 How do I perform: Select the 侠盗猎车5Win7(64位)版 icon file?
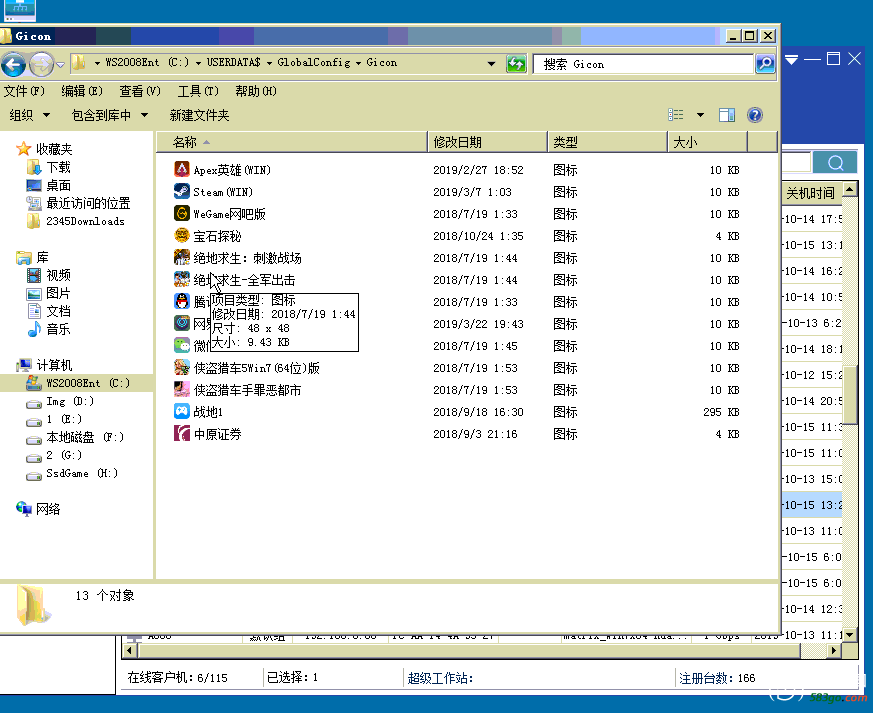[x=247, y=368]
